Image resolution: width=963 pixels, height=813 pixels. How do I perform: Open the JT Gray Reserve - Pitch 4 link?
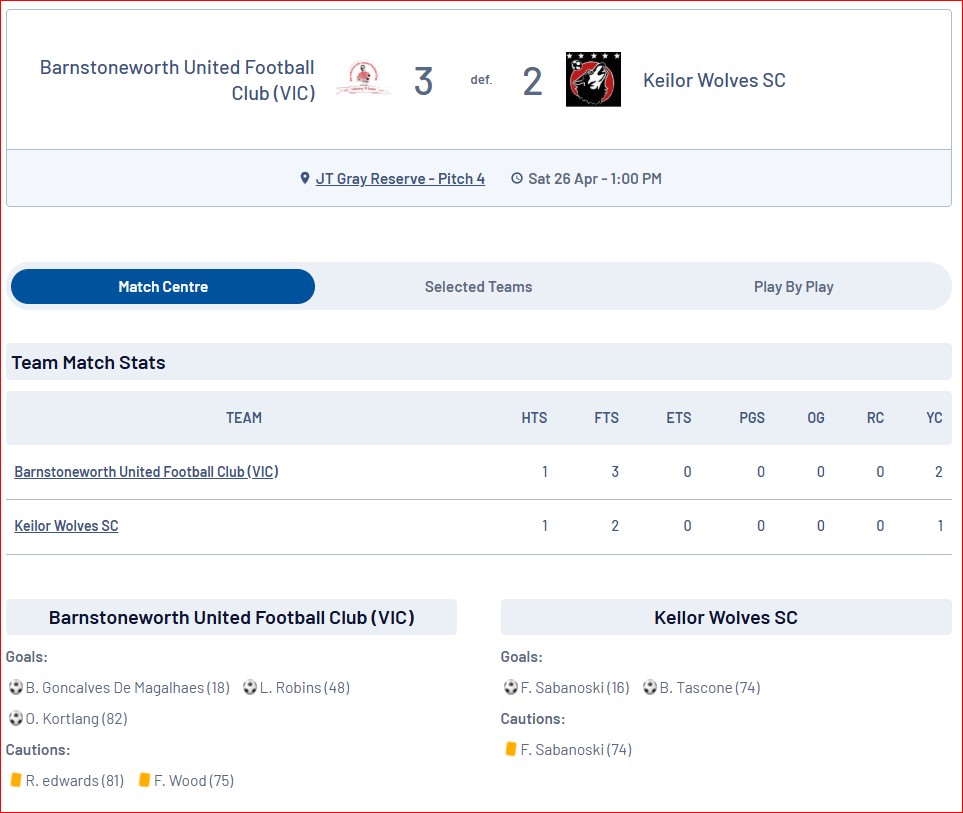coord(400,179)
